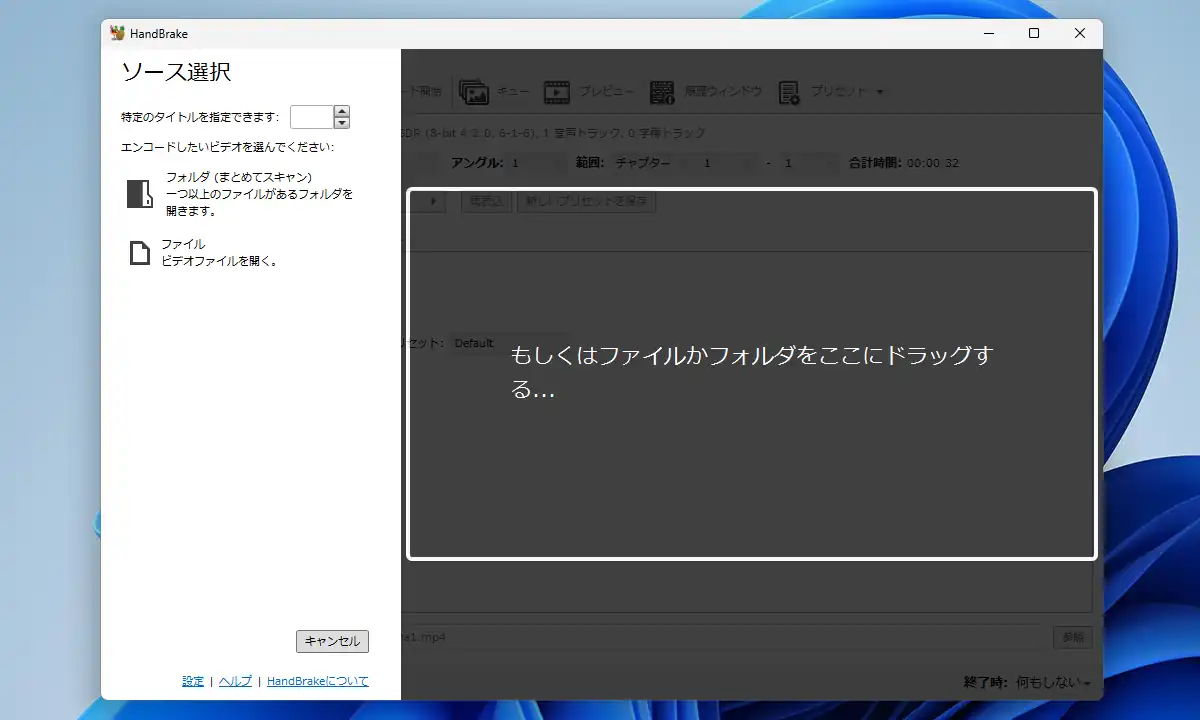
Task: Open the ヘルプ link
Action: click(x=235, y=681)
